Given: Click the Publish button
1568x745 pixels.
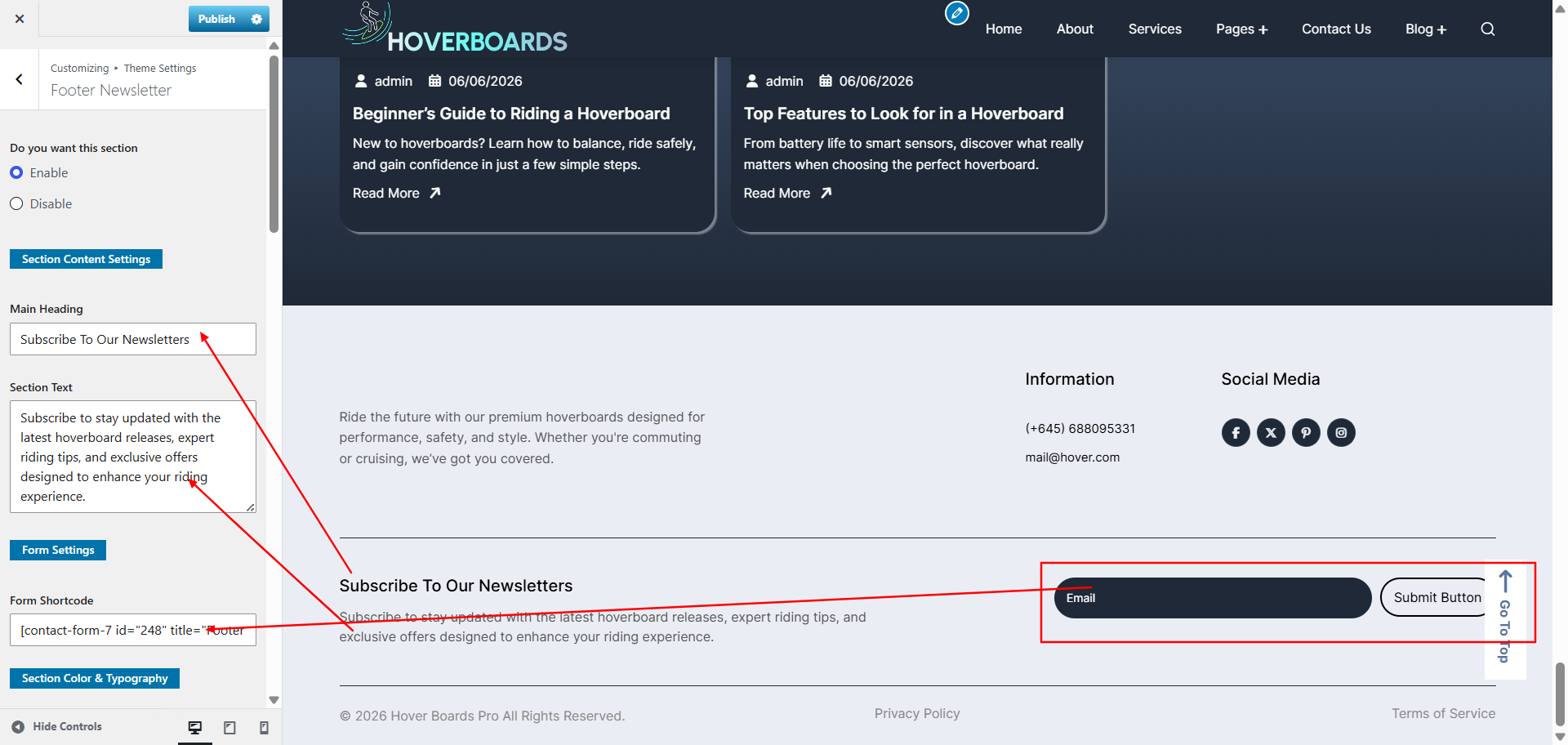Looking at the screenshot, I should (216, 19).
